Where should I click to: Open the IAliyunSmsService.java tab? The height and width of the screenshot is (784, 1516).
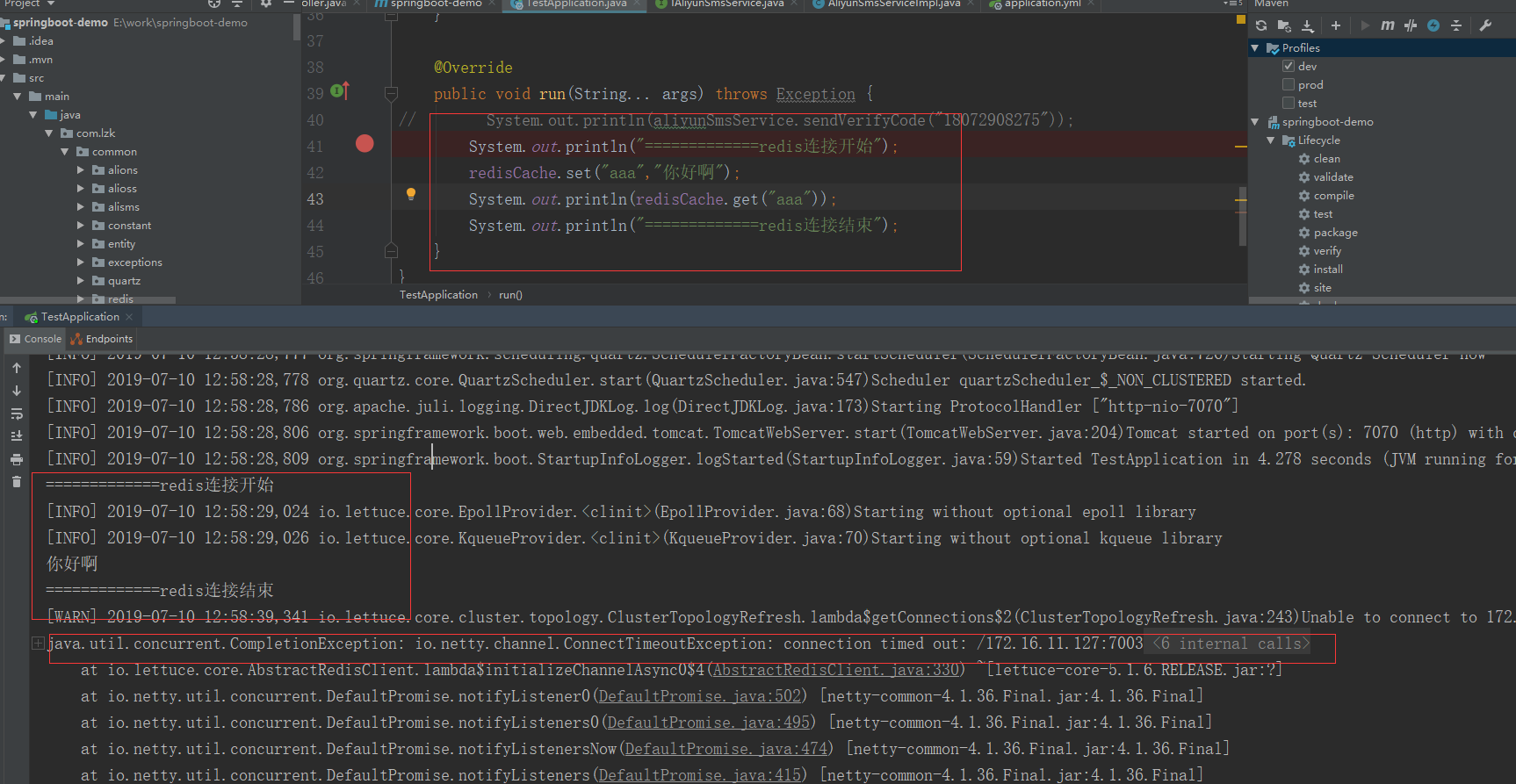click(x=726, y=4)
